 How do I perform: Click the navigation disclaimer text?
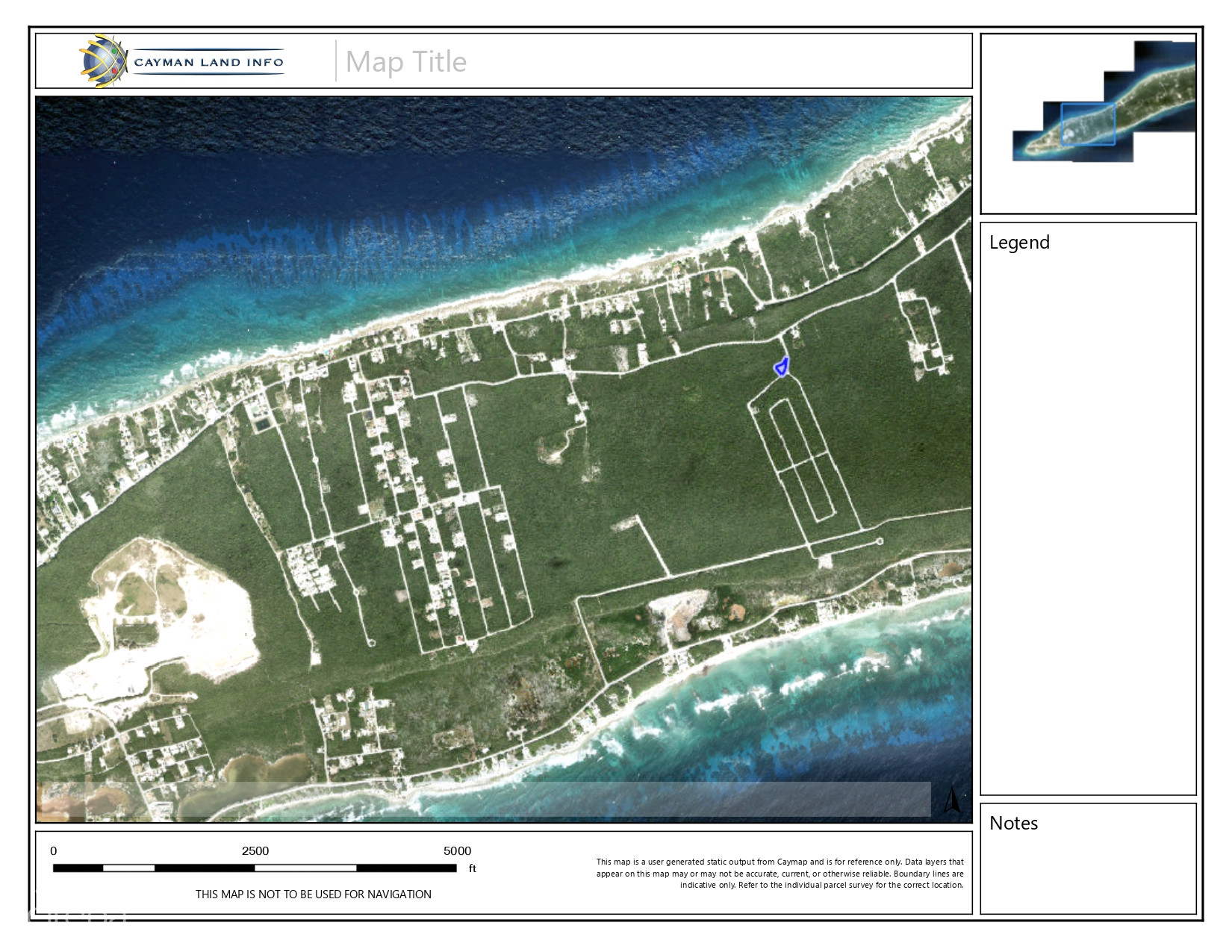[313, 894]
